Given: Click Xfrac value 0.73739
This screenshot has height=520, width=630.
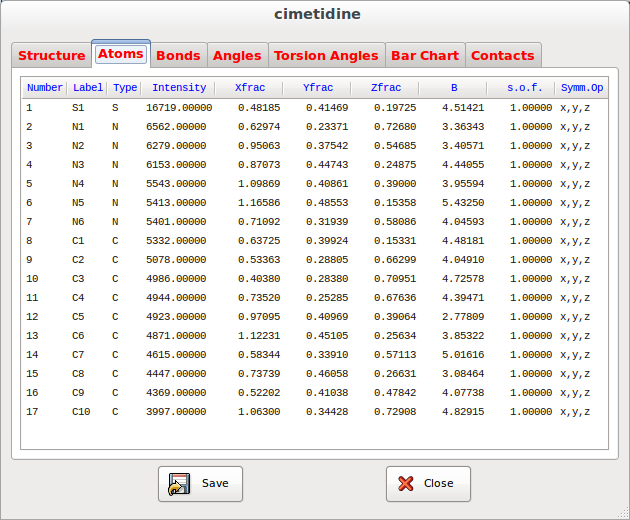Looking at the screenshot, I should [259, 374].
